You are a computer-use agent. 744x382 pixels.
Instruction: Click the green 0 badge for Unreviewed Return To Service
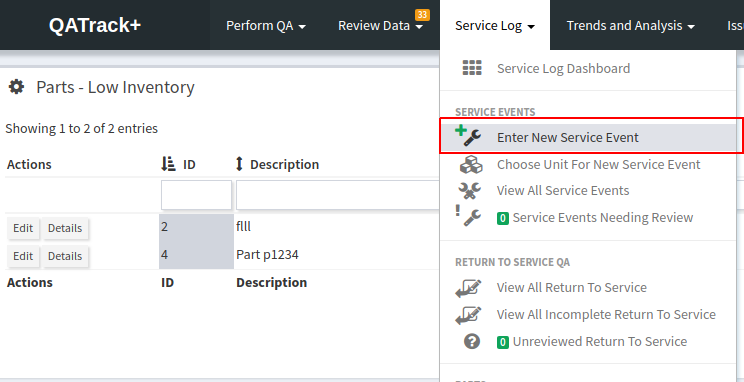click(503, 342)
